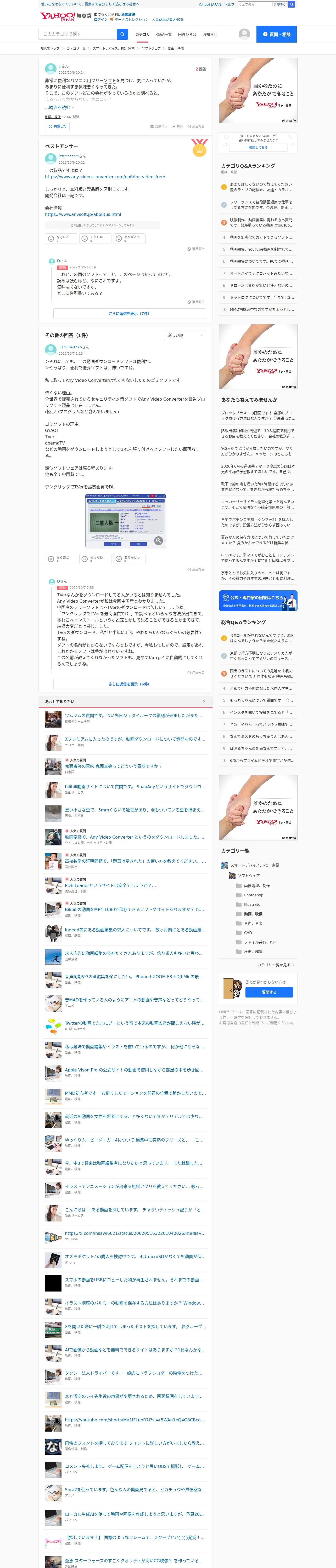Open the ヘルプ link in top bar
Image resolution: width=336 pixels, height=1568 pixels.
coord(229,4)
